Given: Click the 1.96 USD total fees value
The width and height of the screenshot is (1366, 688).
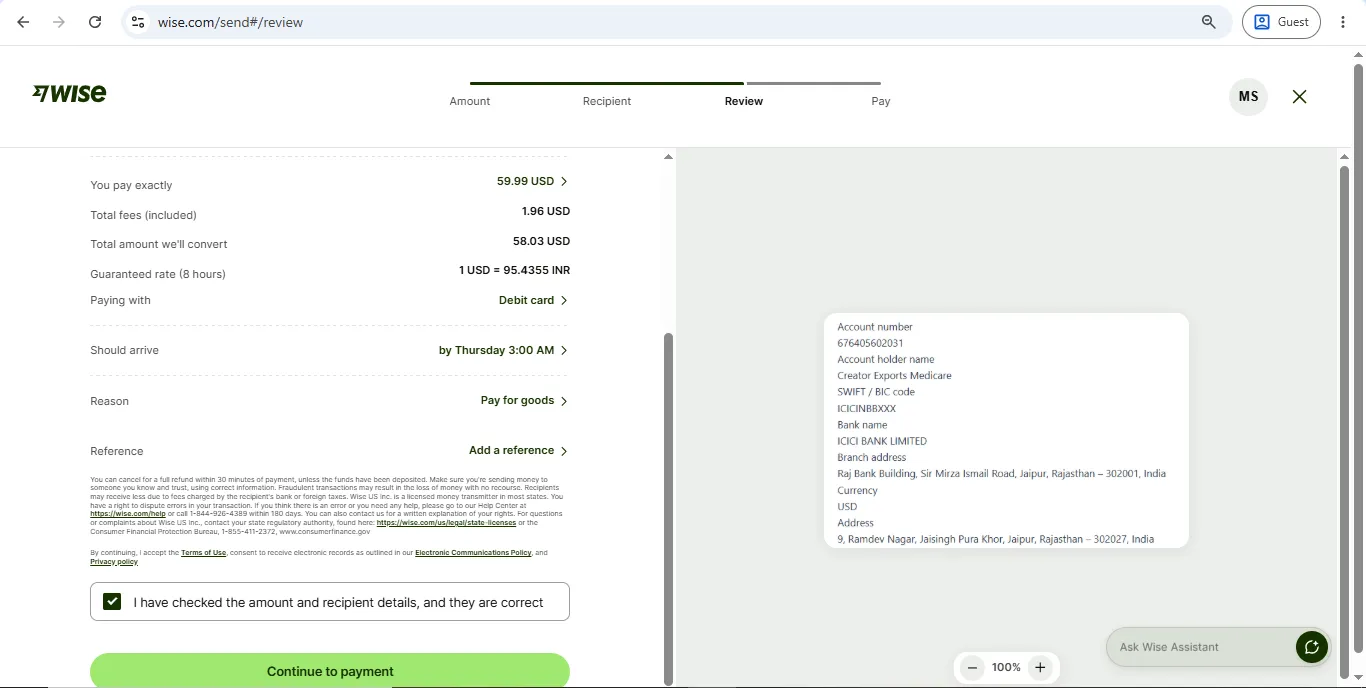Looking at the screenshot, I should click(x=546, y=211).
